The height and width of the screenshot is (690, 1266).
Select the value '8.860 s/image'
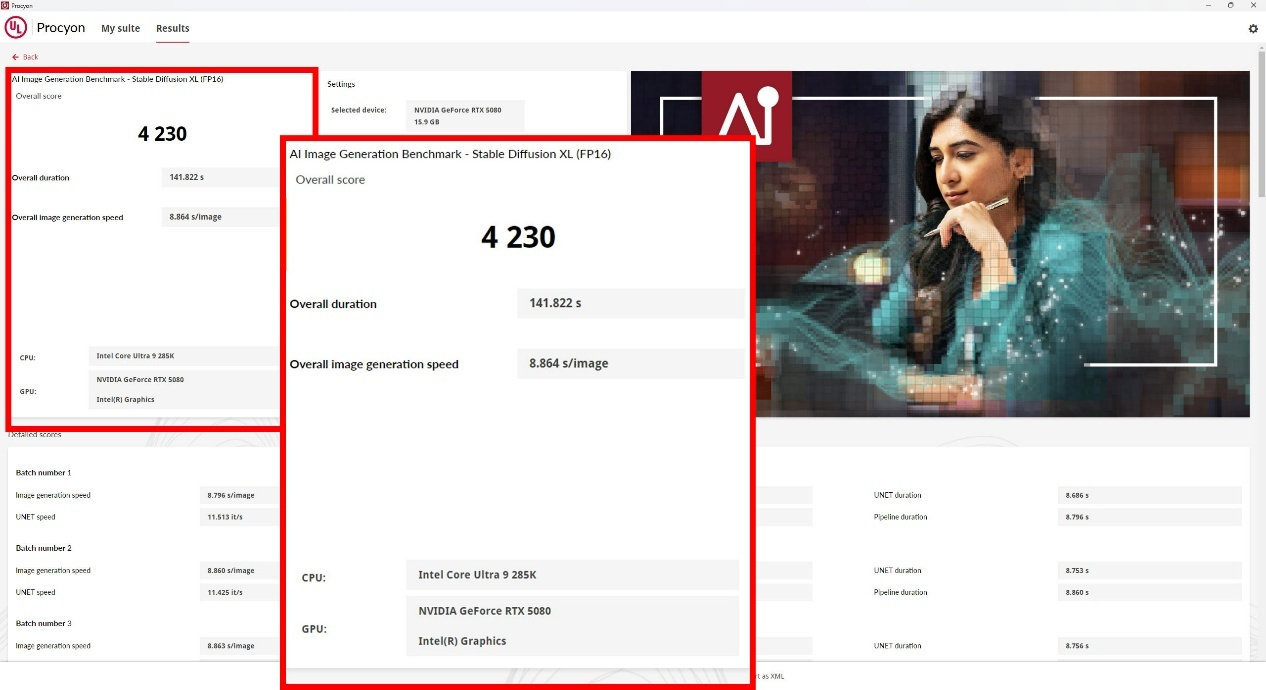click(231, 570)
